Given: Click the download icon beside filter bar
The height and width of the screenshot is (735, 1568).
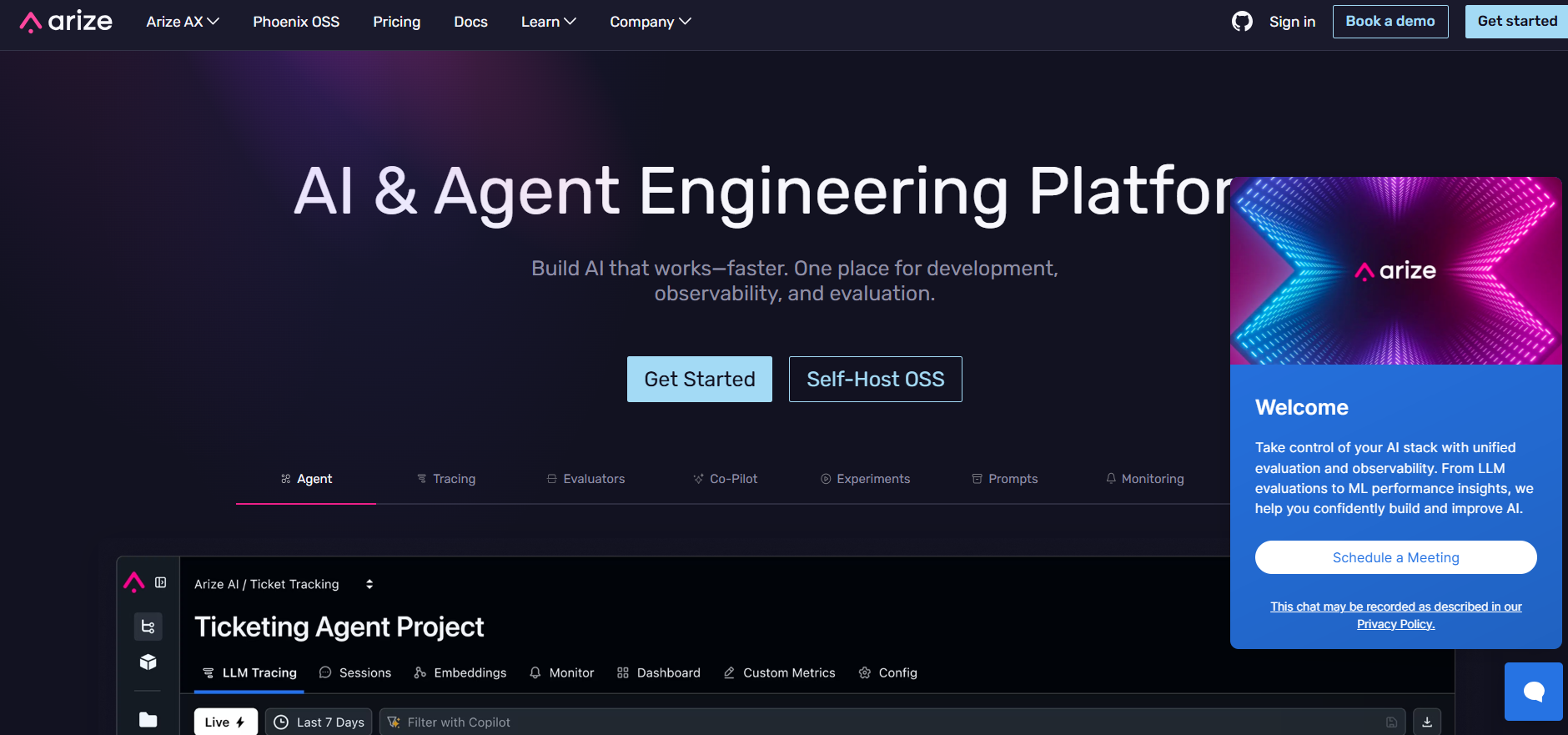Looking at the screenshot, I should point(1427,722).
